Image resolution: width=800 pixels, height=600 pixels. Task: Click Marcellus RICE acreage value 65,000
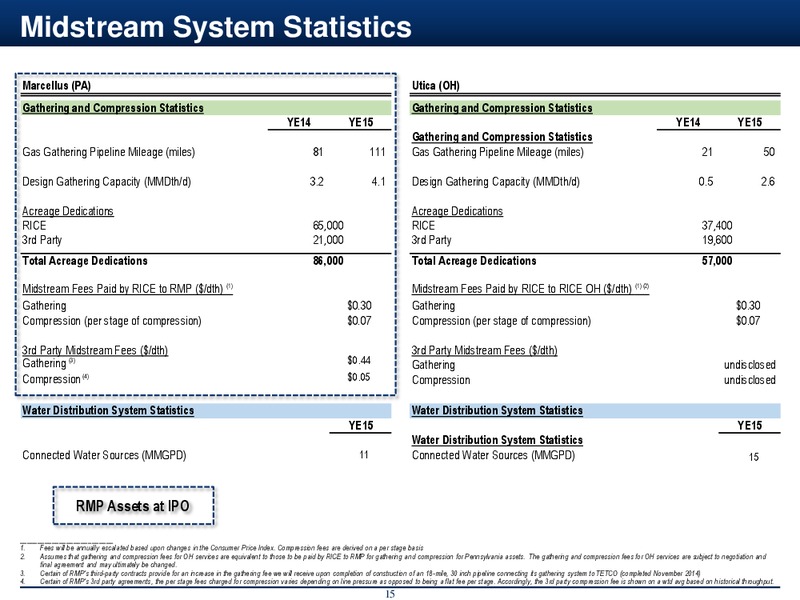pyautogui.click(x=328, y=226)
